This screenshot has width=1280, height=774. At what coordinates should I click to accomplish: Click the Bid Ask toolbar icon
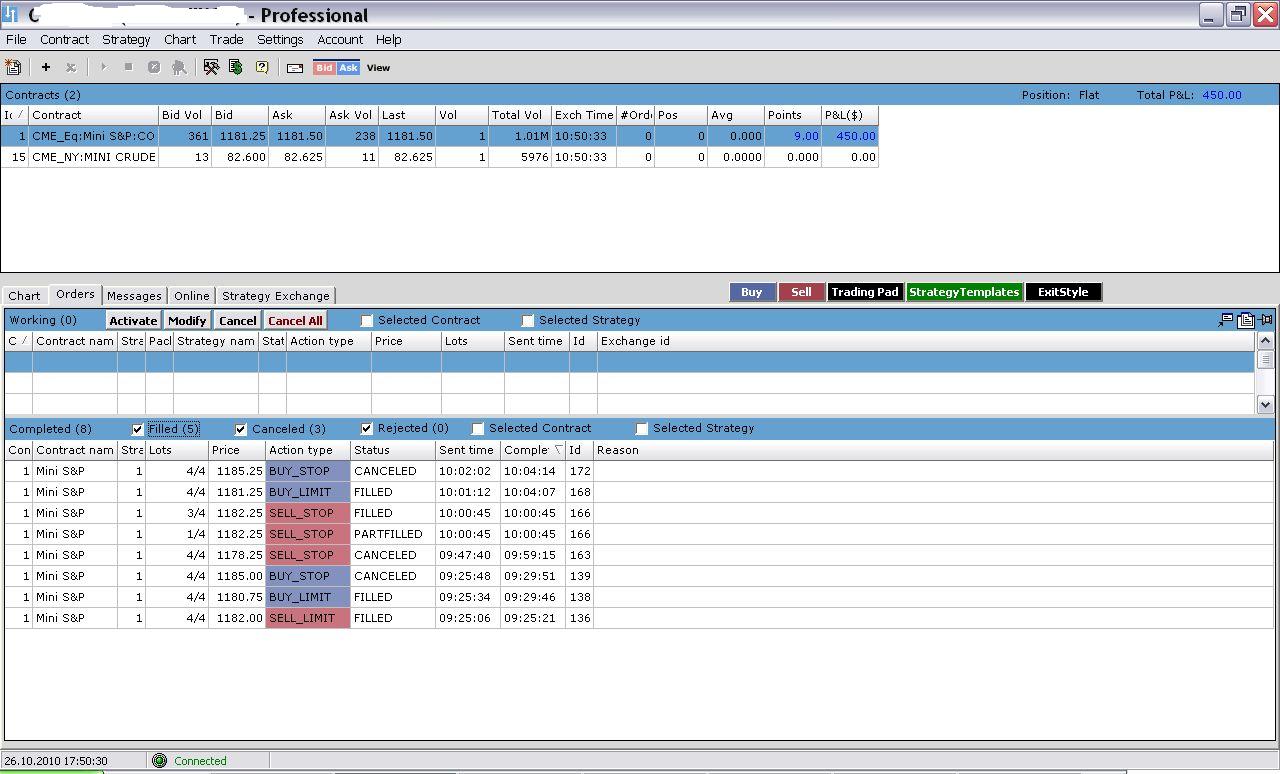(x=336, y=68)
